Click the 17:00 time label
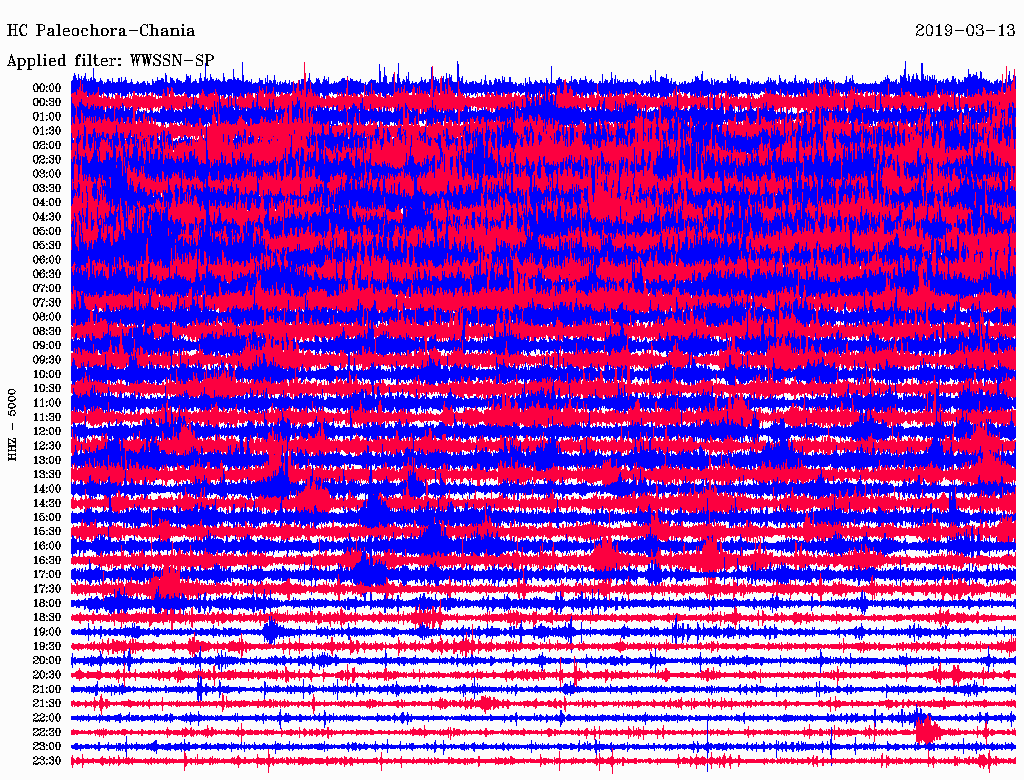1024x780 pixels. point(47,575)
